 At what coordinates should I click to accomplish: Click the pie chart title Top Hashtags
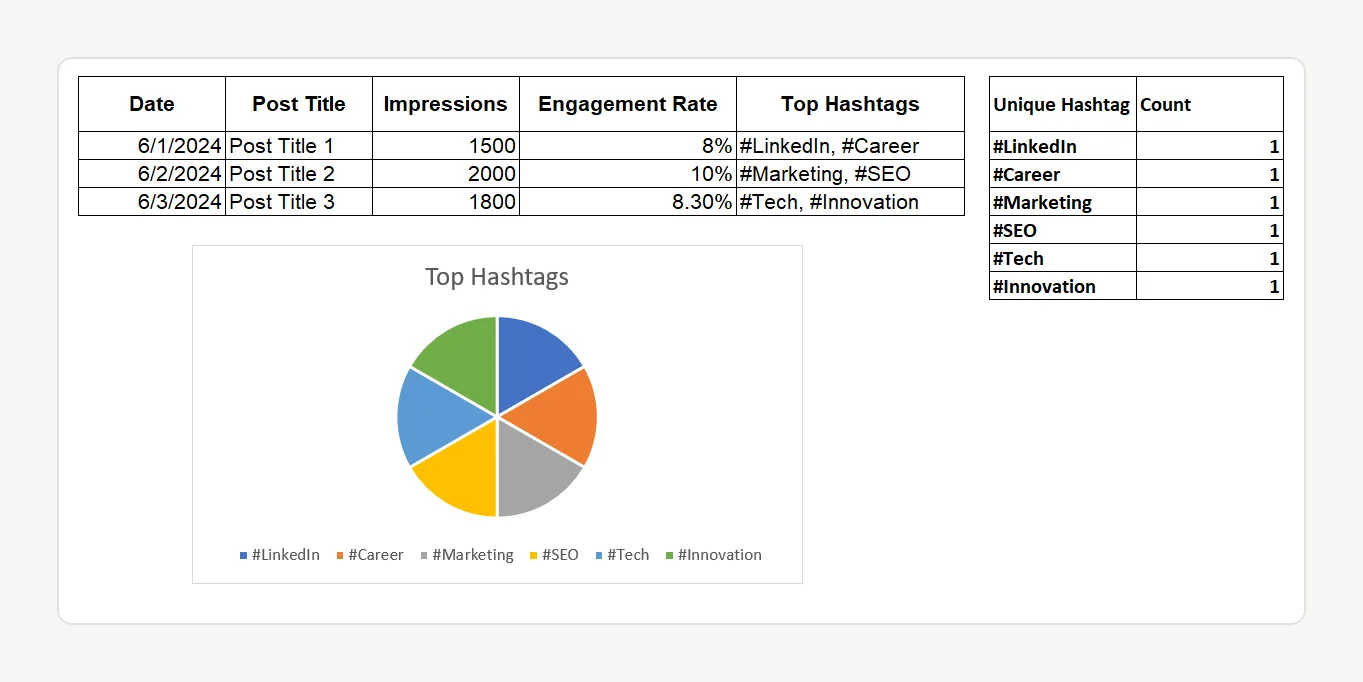point(497,277)
